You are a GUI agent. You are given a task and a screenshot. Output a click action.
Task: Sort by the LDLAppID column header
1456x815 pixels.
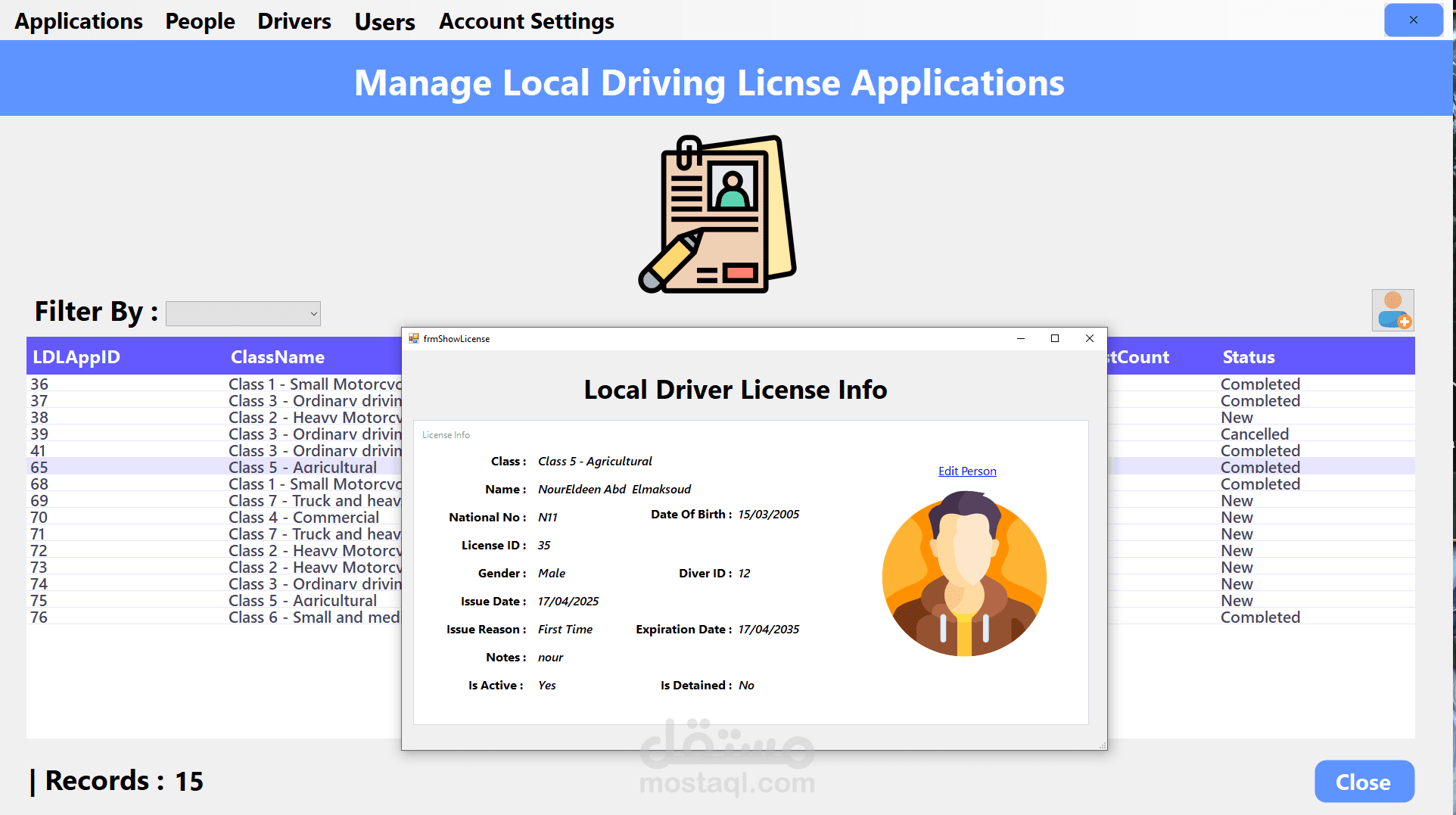click(76, 357)
